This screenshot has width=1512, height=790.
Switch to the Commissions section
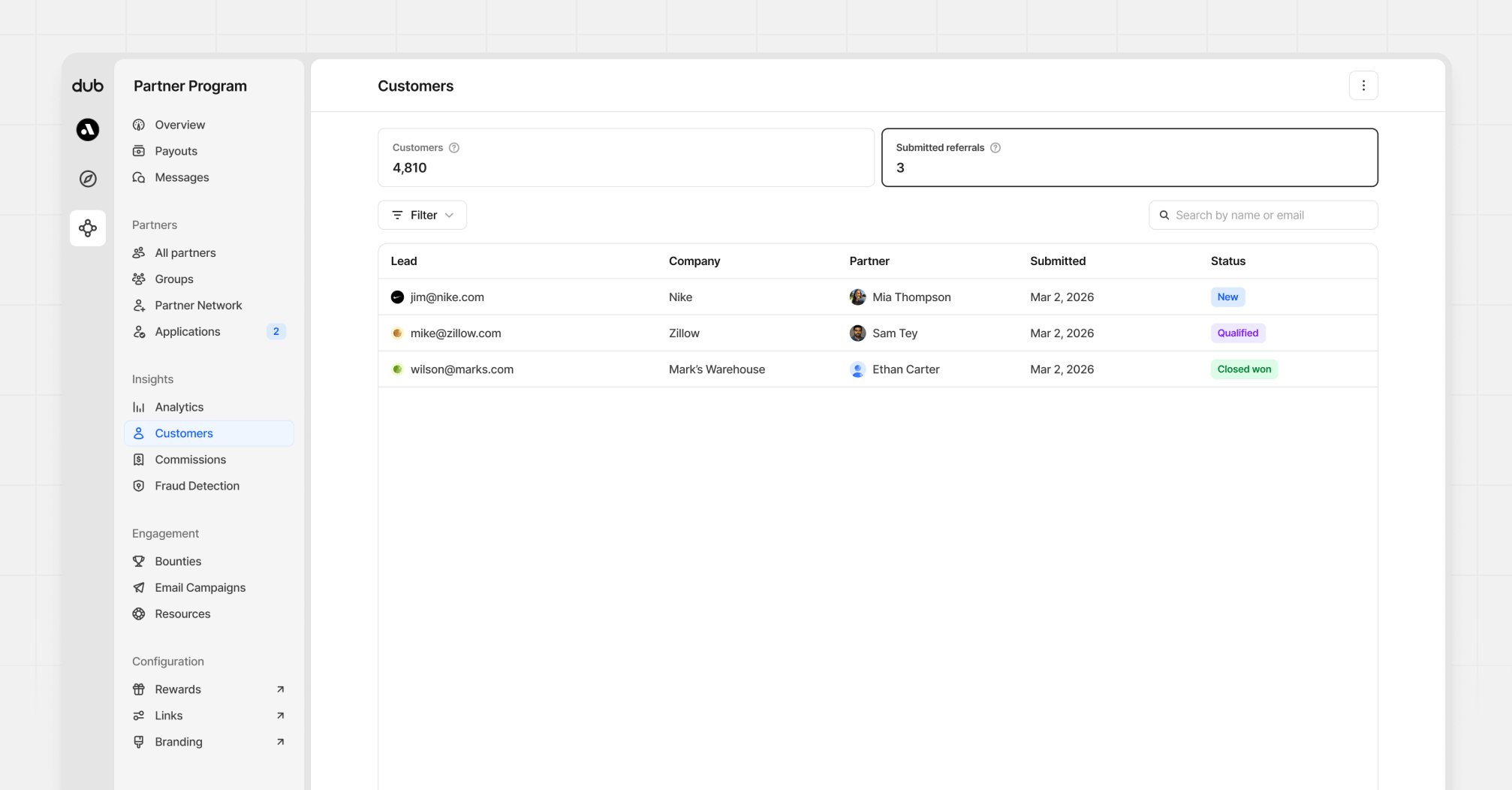point(191,459)
